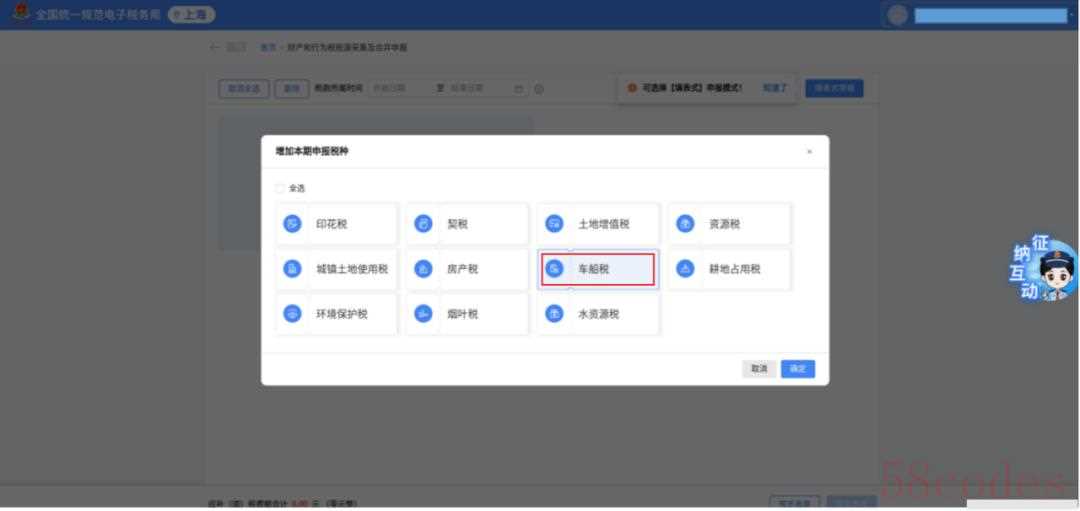Pick the 资源税 (resource tax) icon
The width and height of the screenshot is (1080, 511).
[x=685, y=224]
